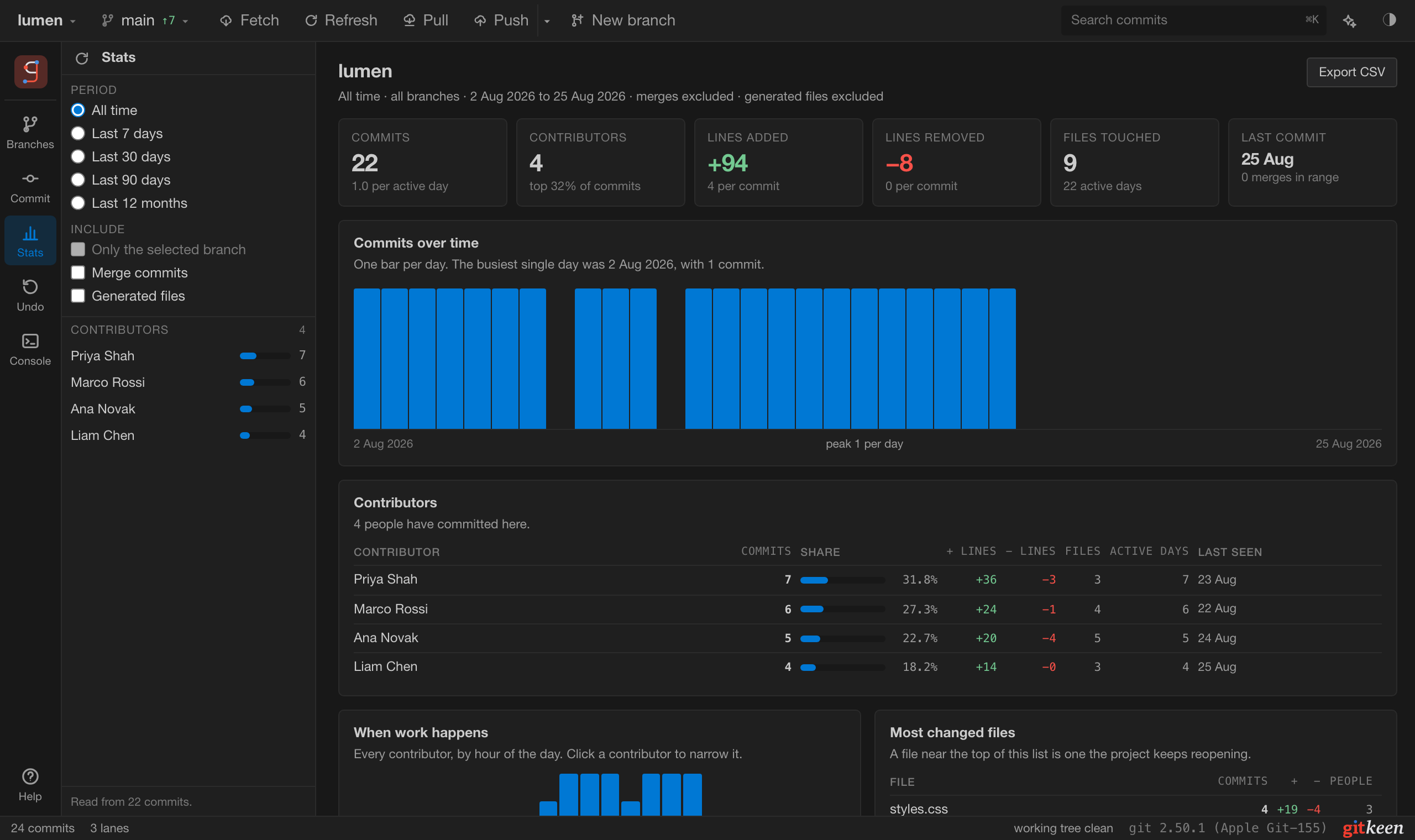Enable the Generated files checkbox

pyautogui.click(x=78, y=296)
